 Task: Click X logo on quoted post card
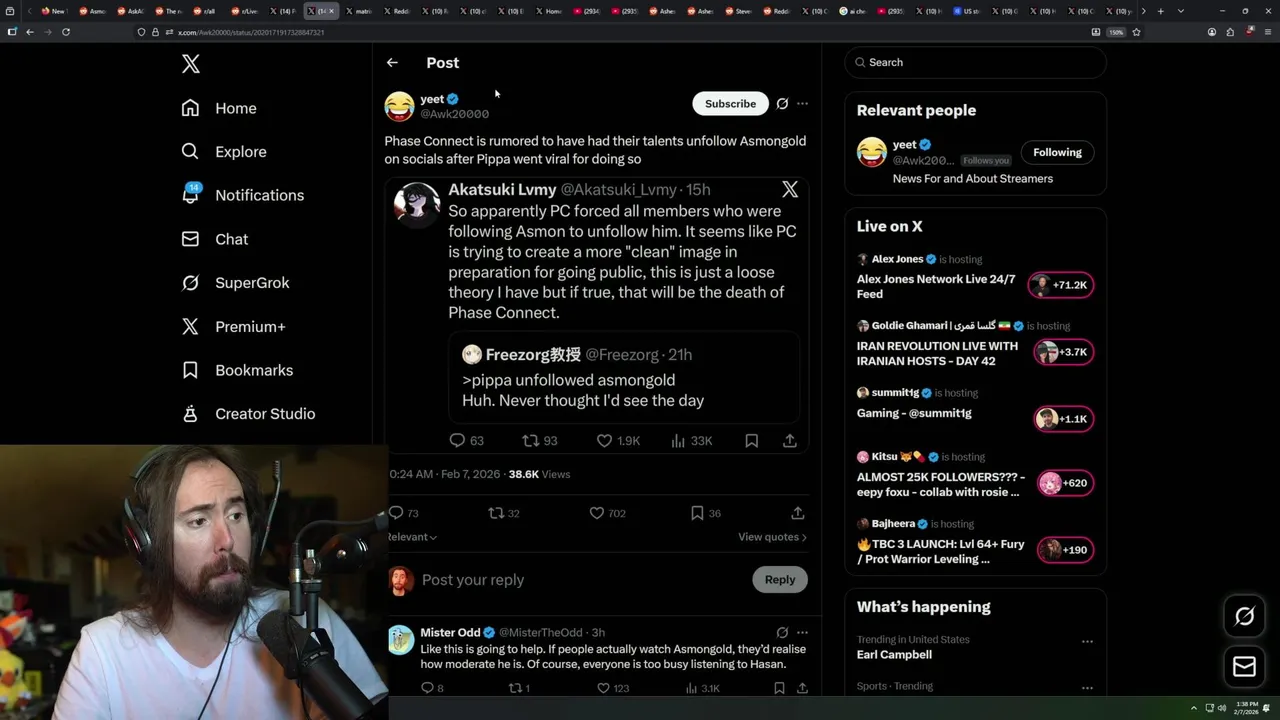point(790,189)
